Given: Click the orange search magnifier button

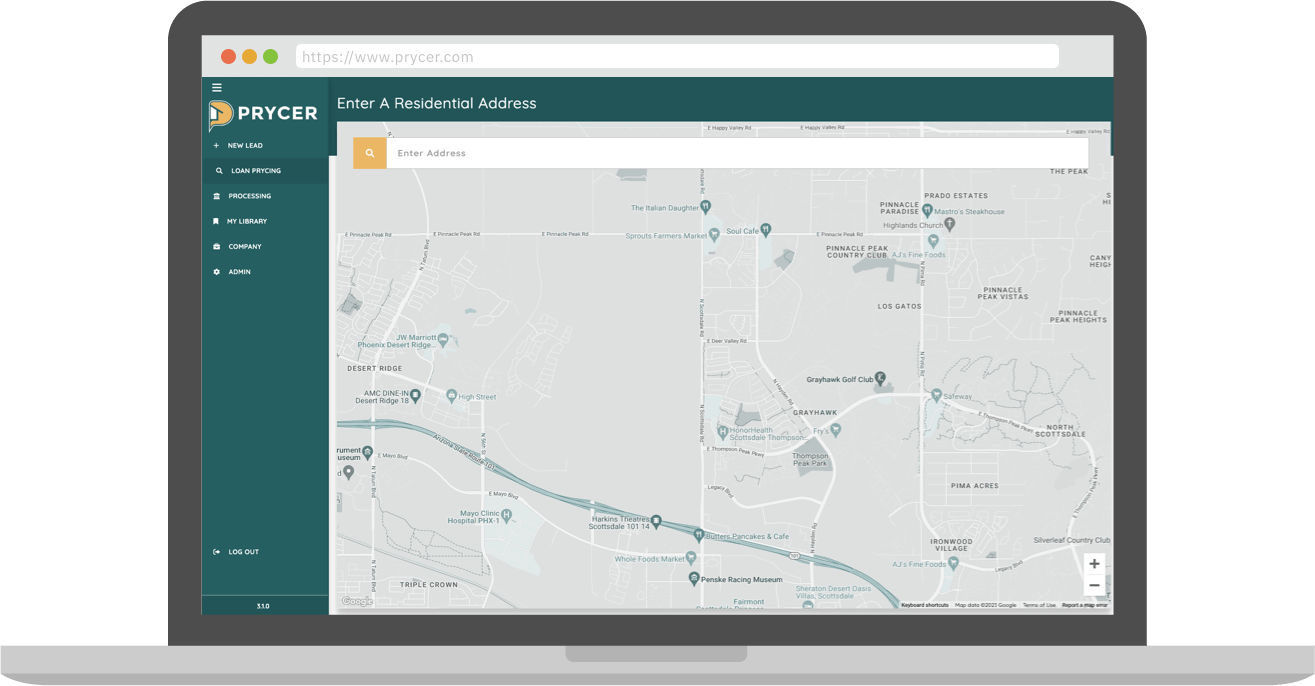Looking at the screenshot, I should point(370,153).
